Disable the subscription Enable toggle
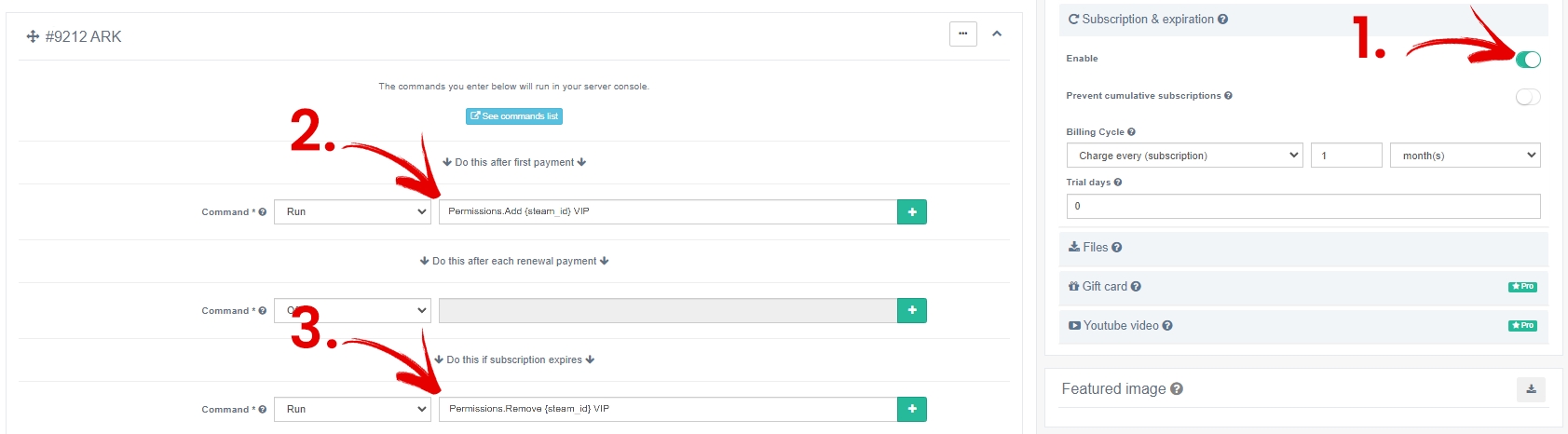Screen dimensions: 1568x434 1528,60
